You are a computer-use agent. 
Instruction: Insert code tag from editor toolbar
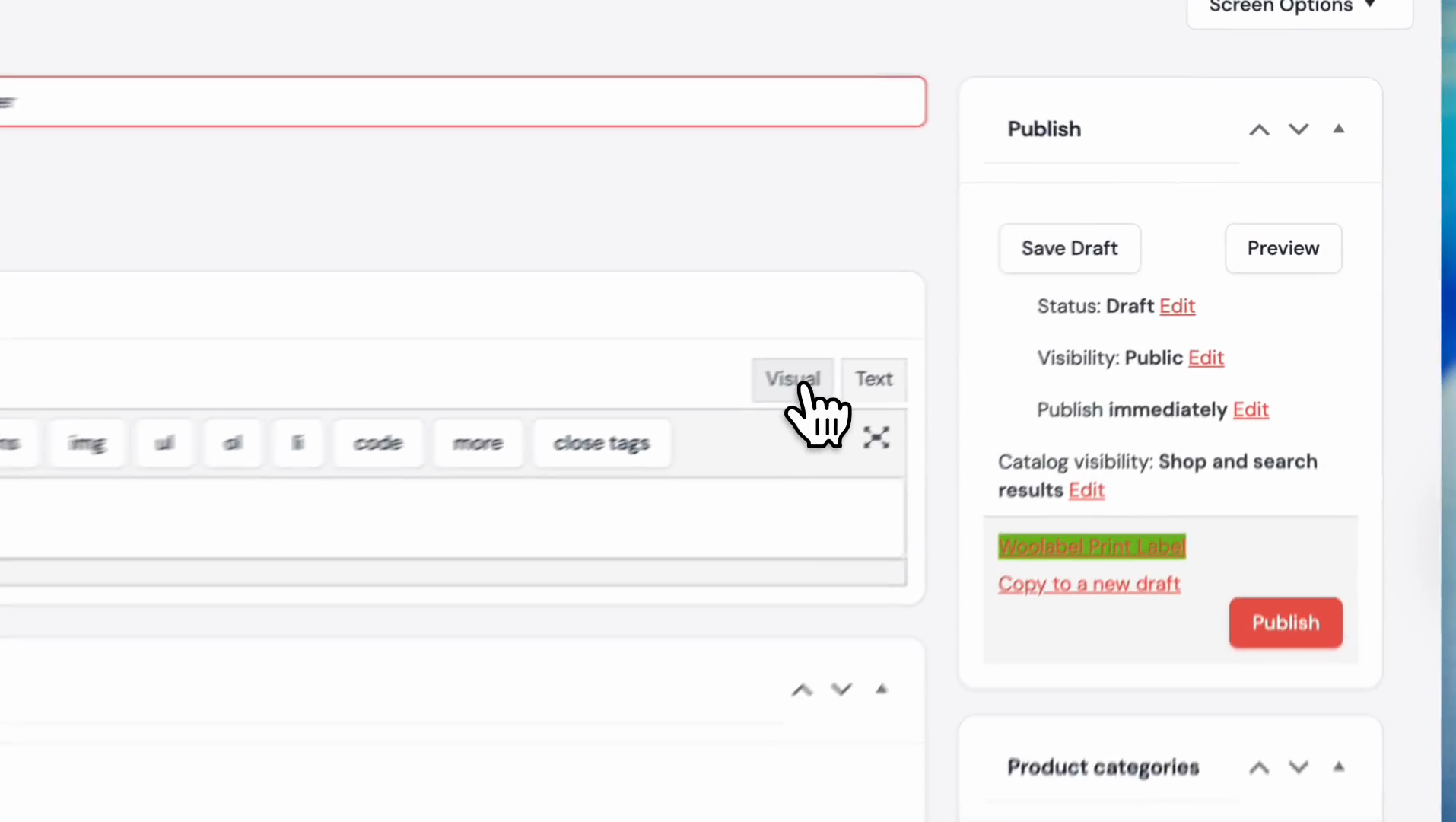[x=378, y=443]
